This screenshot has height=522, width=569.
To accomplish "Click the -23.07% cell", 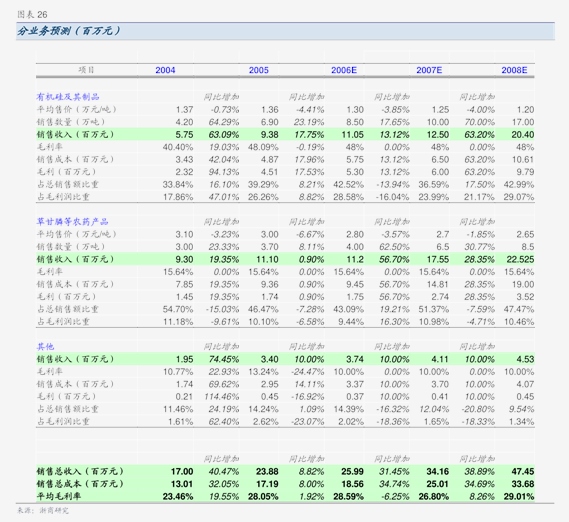I will pyautogui.click(x=308, y=422).
